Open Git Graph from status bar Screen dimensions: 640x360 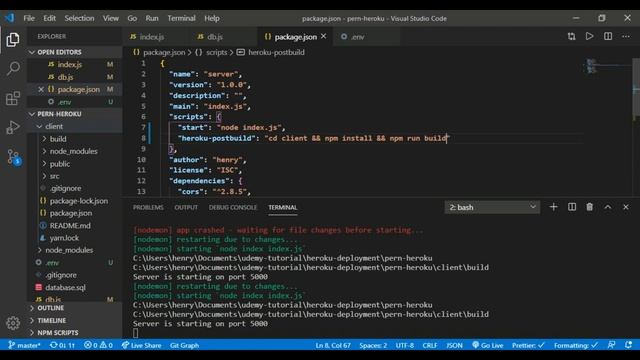click(x=184, y=345)
